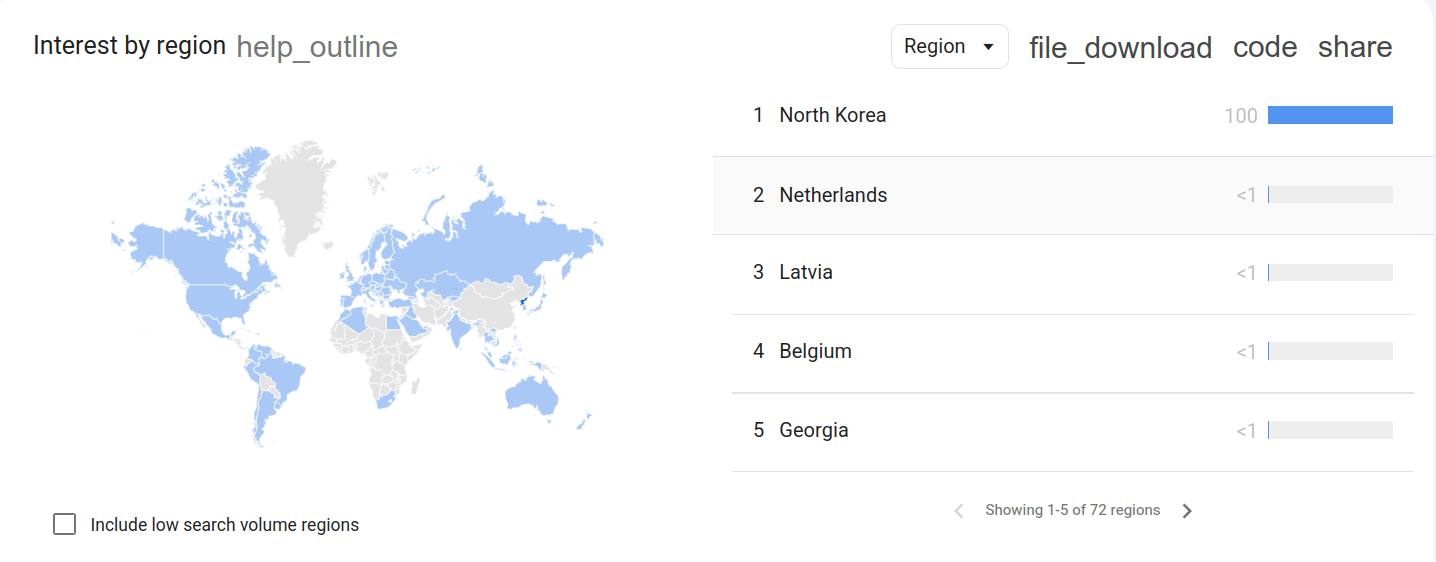Enable Include low search volume regions checkbox

tap(65, 524)
